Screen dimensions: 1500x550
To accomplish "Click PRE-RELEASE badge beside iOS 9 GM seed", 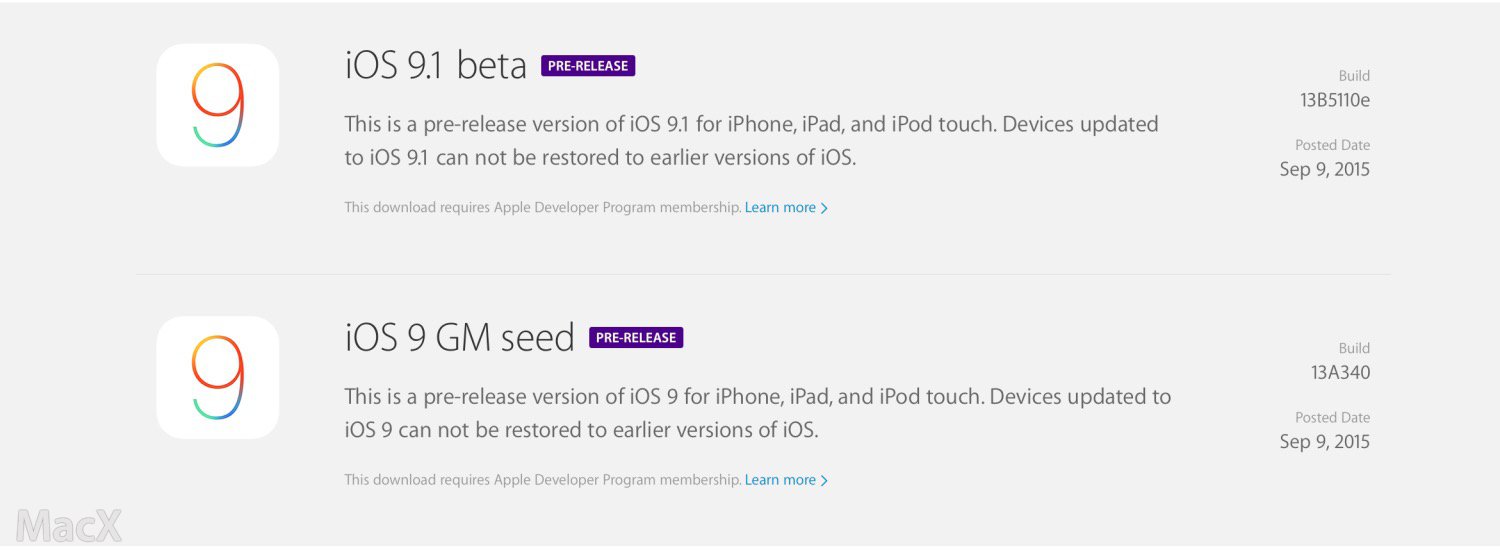I will 636,338.
